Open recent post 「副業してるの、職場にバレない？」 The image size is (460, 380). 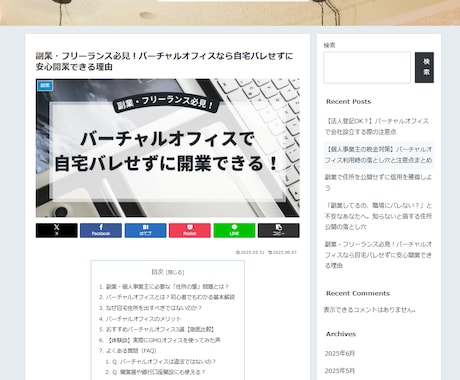379,216
